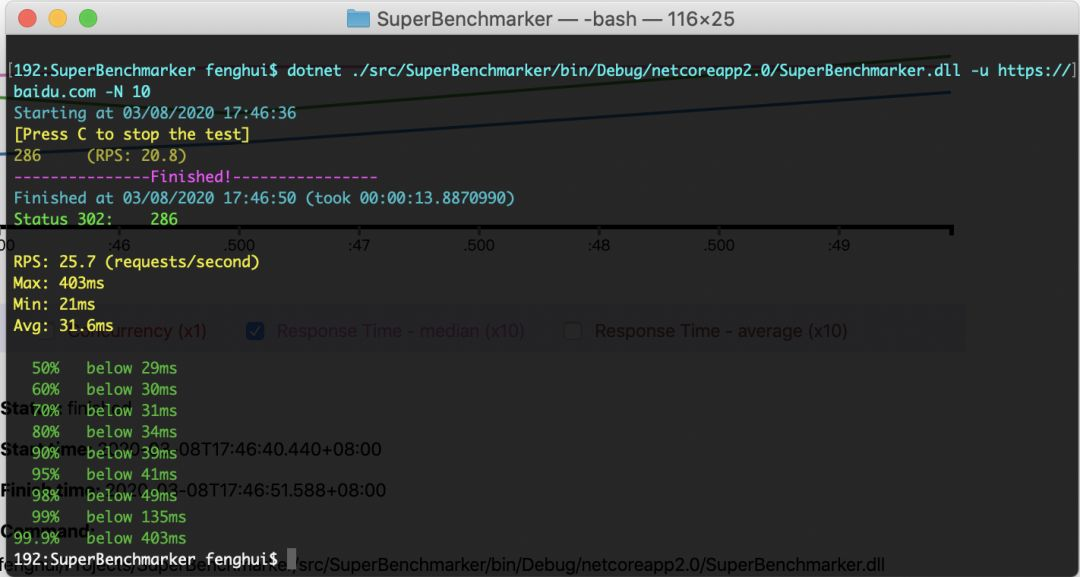1080x577 pixels.
Task: Toggle the 'Response Time - average (x10)' checkbox behind terminal
Action: (572, 331)
